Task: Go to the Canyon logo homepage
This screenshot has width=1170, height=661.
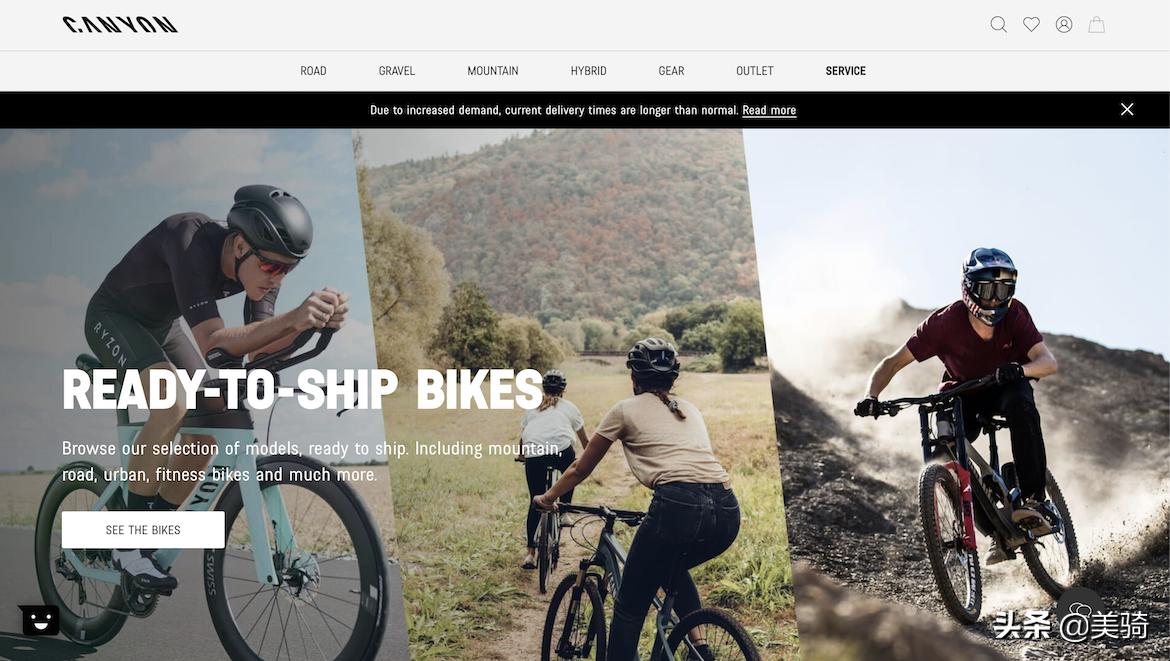Action: (120, 25)
